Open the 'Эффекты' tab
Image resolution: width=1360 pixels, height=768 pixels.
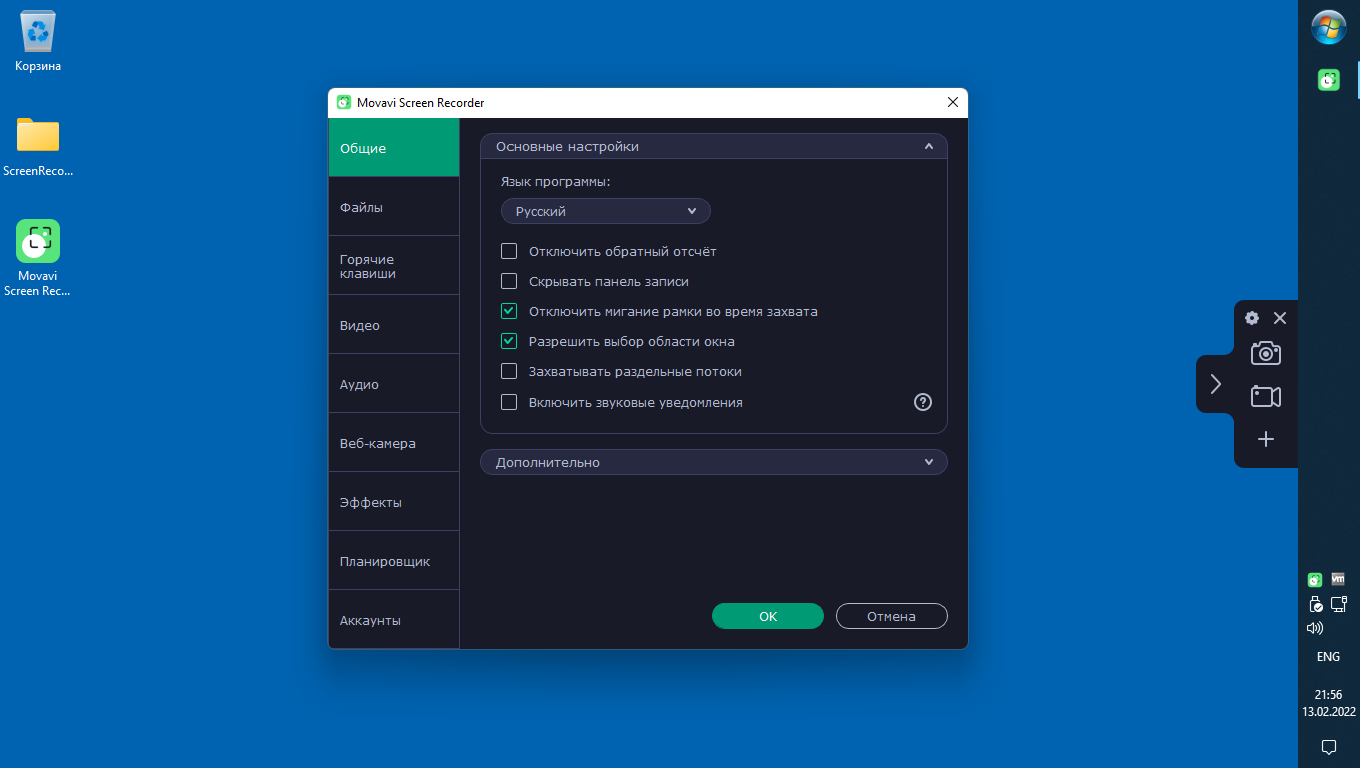(x=394, y=502)
